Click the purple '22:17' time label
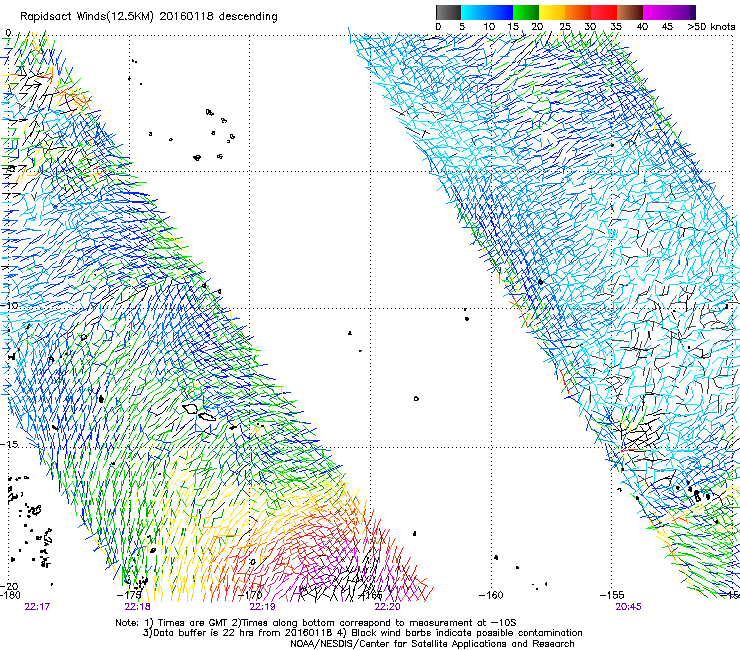This screenshot has width=740, height=650. coord(37,607)
